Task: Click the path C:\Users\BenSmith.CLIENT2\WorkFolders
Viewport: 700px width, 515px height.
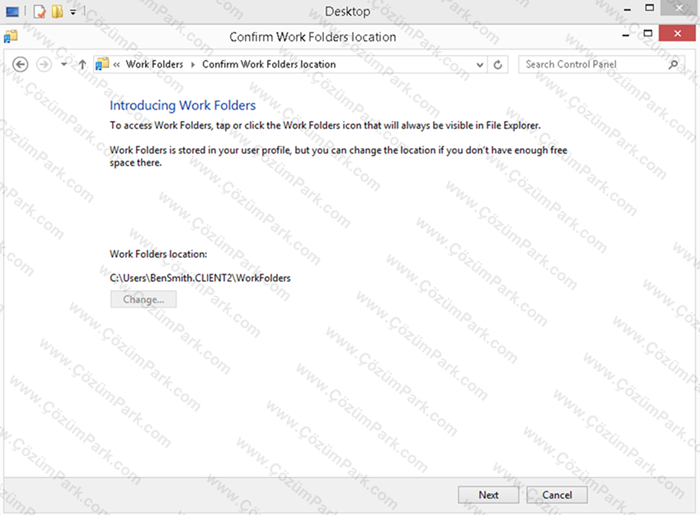Action: tap(200, 278)
